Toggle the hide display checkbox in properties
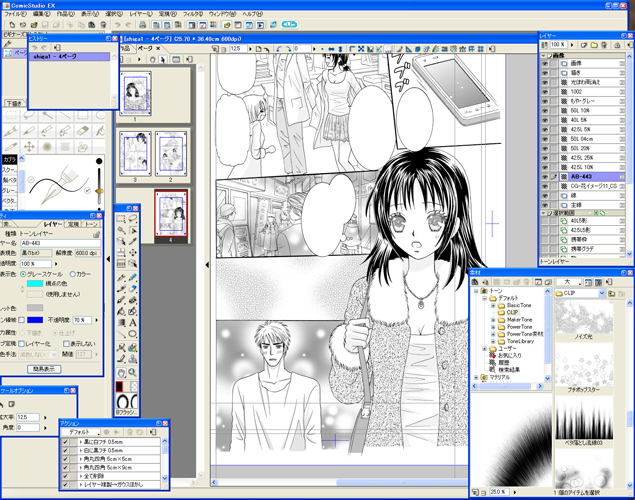This screenshot has width=635, height=500. pos(66,344)
